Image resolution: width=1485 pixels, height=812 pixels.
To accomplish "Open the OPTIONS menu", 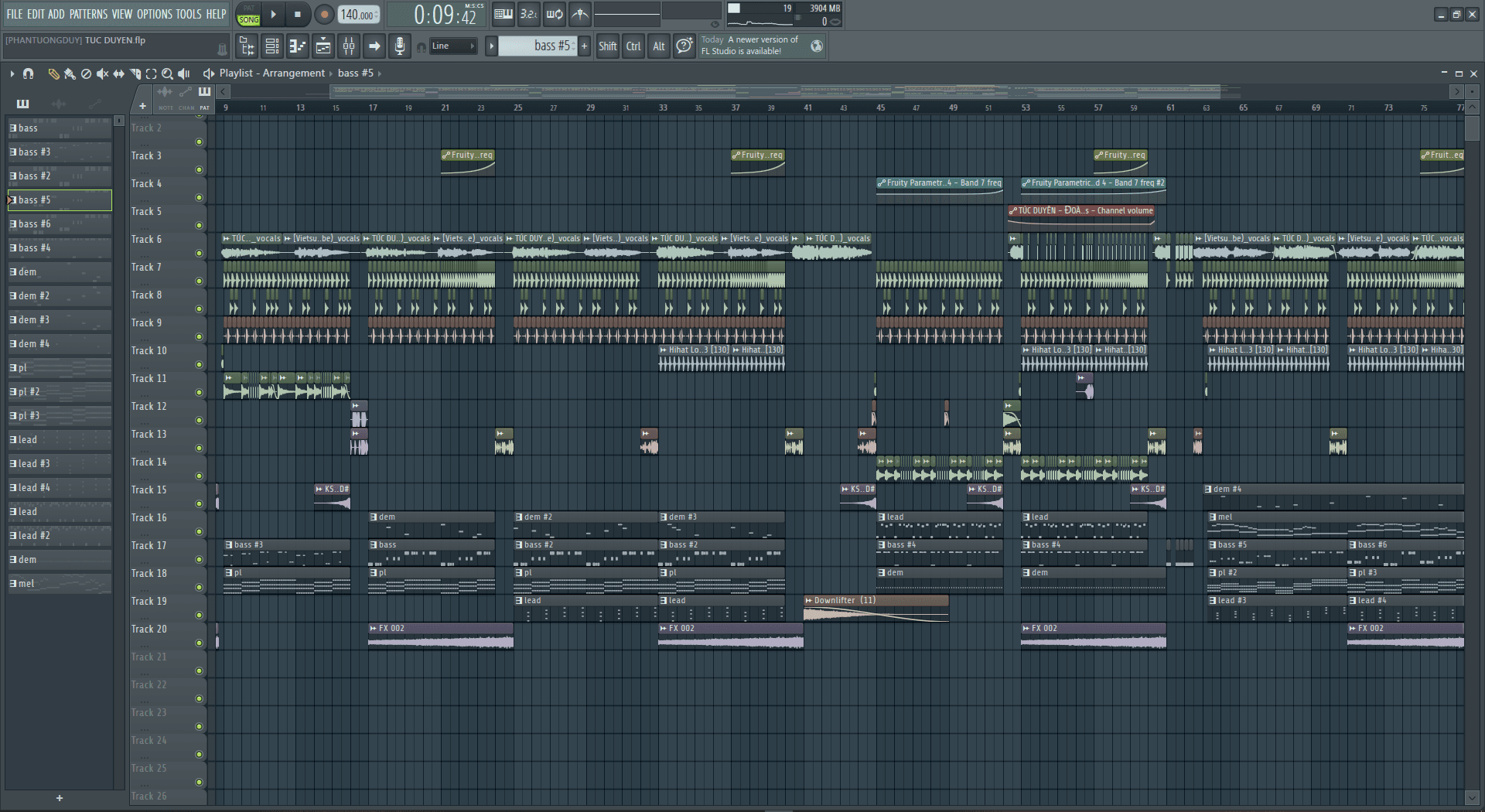I will pos(154,14).
